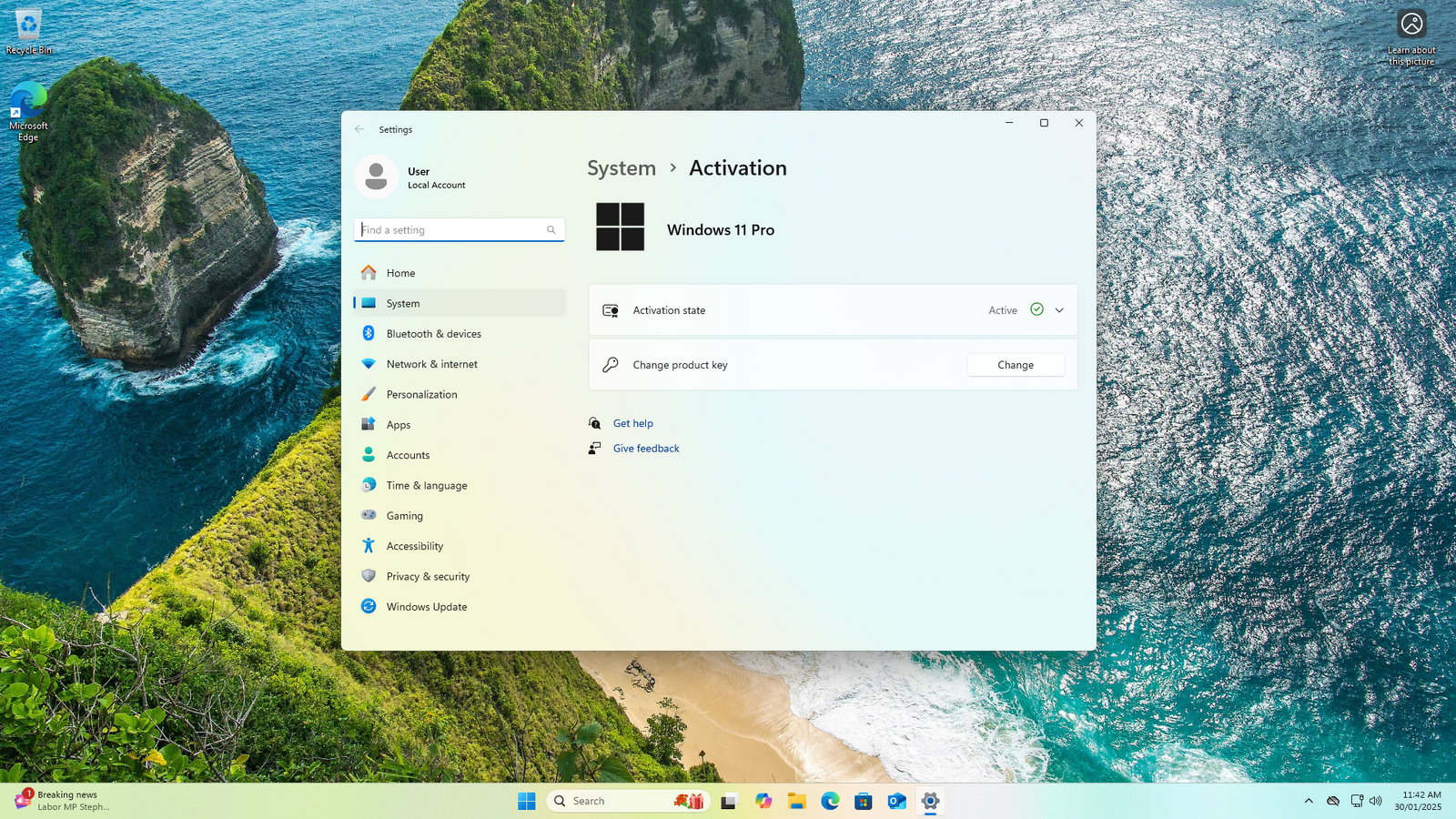Open the Get help link
The height and width of the screenshot is (819, 1456).
(x=633, y=423)
